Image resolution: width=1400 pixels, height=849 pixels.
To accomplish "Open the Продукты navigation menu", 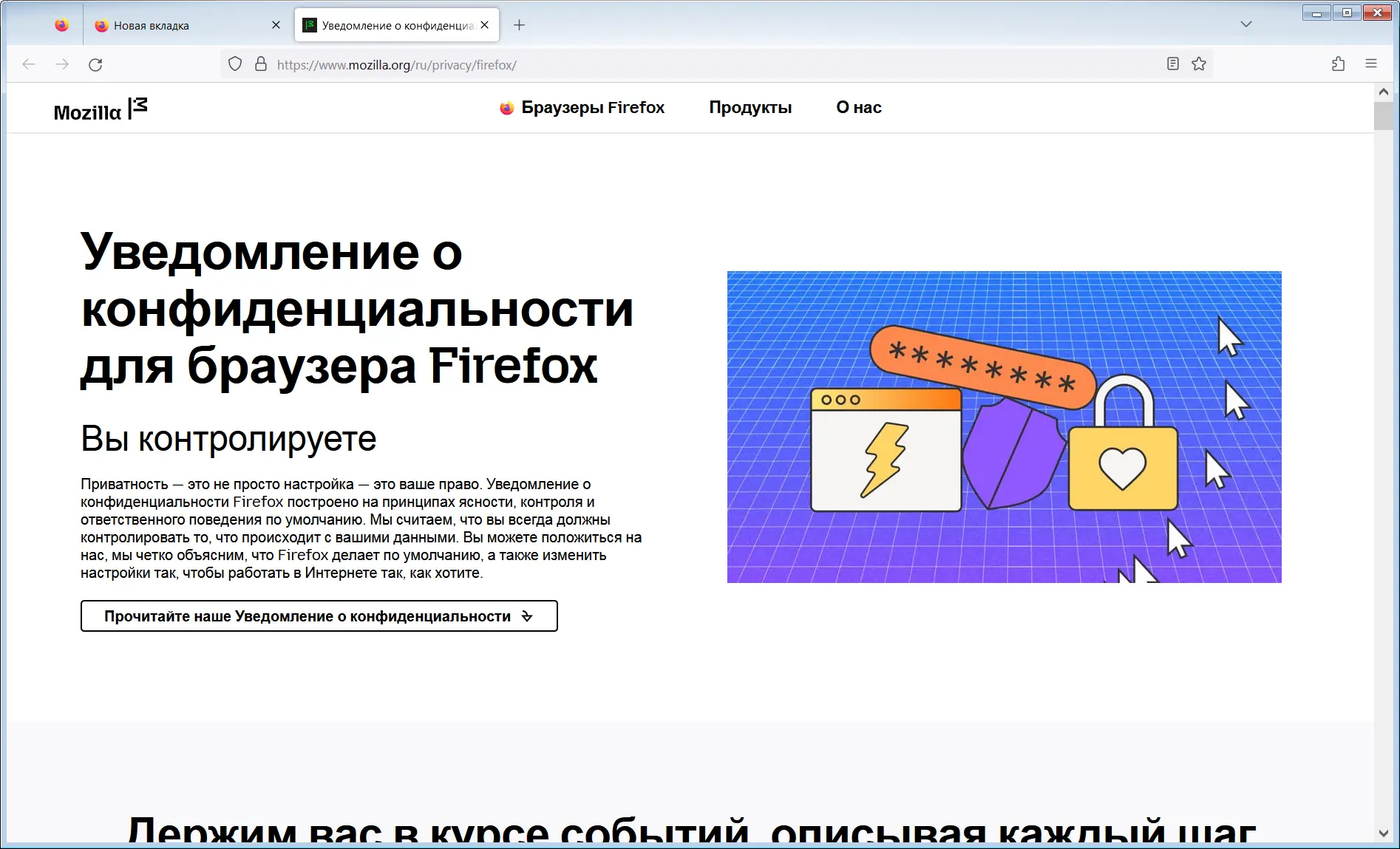I will (750, 108).
